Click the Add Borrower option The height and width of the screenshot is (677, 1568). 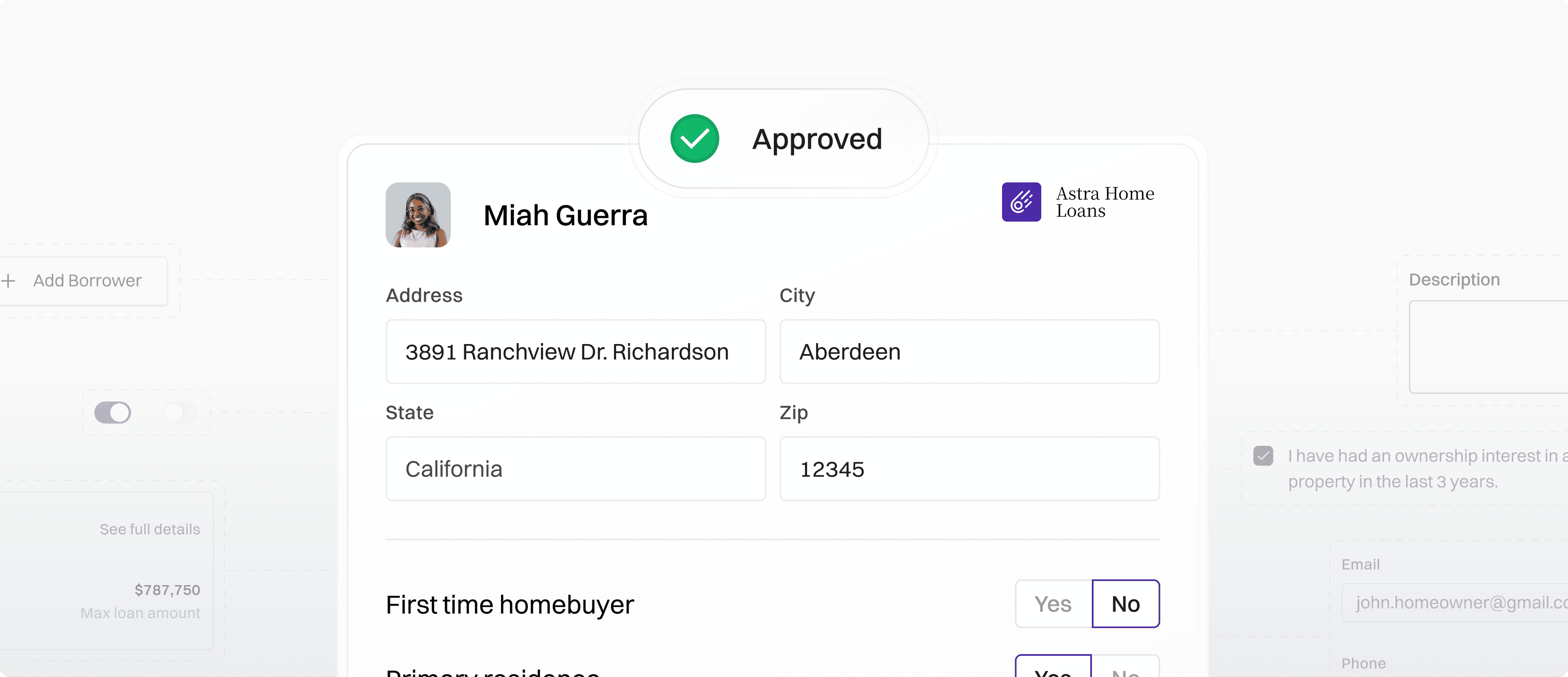[x=87, y=280]
